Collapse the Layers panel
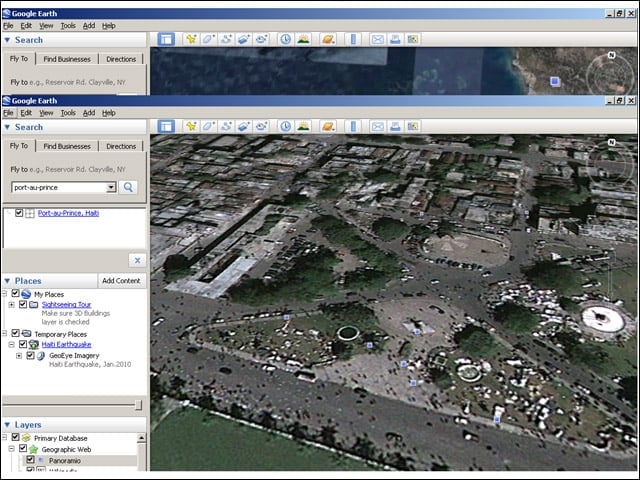 click(x=7, y=425)
